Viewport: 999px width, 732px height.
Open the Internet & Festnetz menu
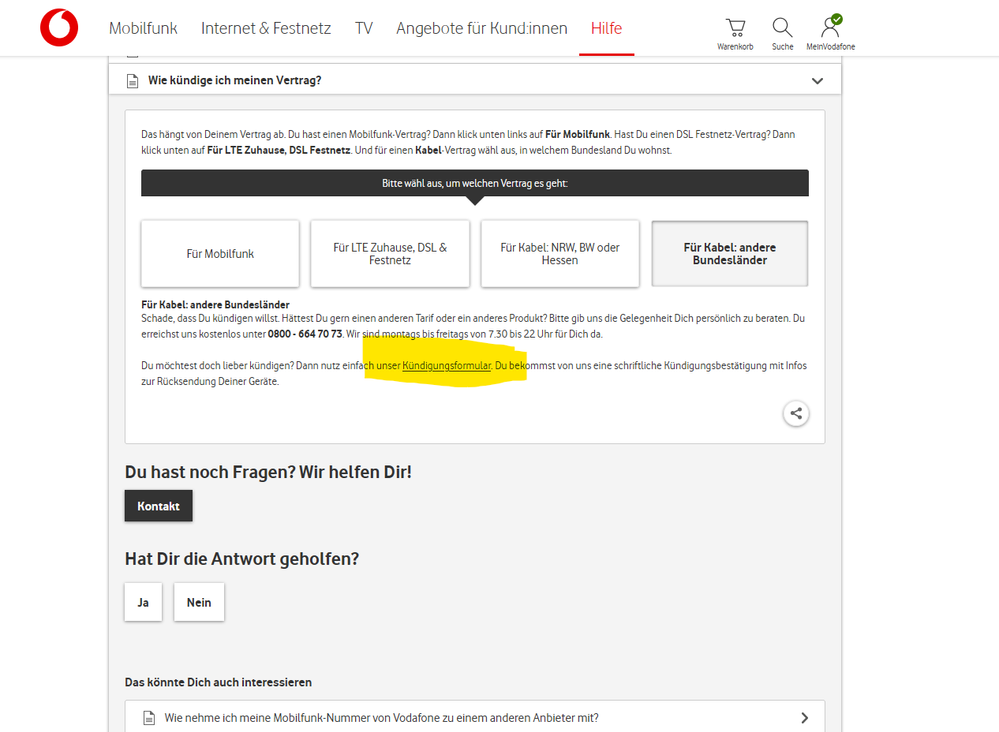pos(266,29)
